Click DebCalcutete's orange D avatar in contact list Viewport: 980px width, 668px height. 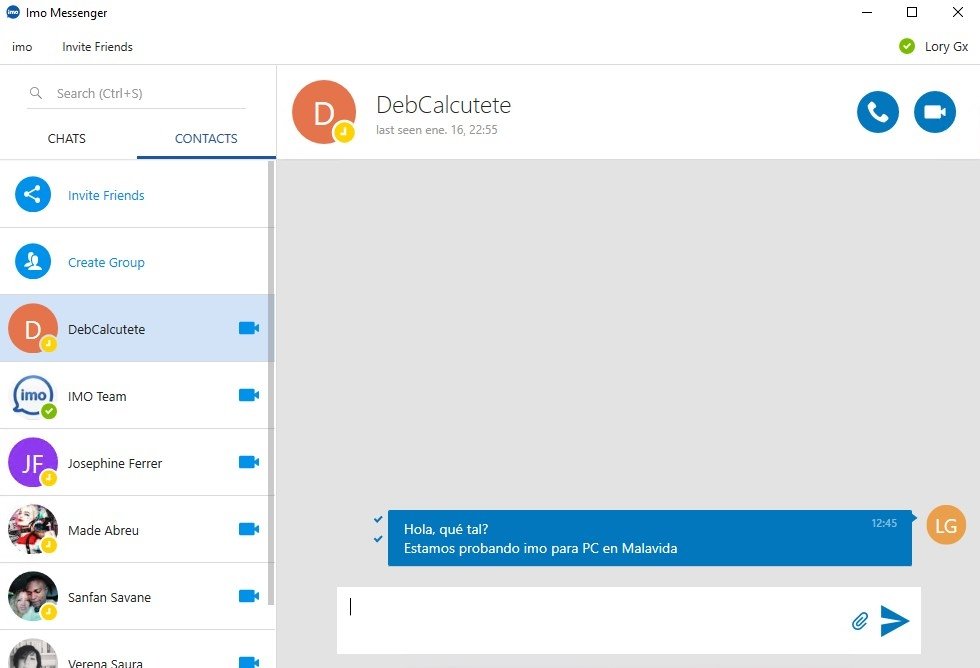pos(33,329)
